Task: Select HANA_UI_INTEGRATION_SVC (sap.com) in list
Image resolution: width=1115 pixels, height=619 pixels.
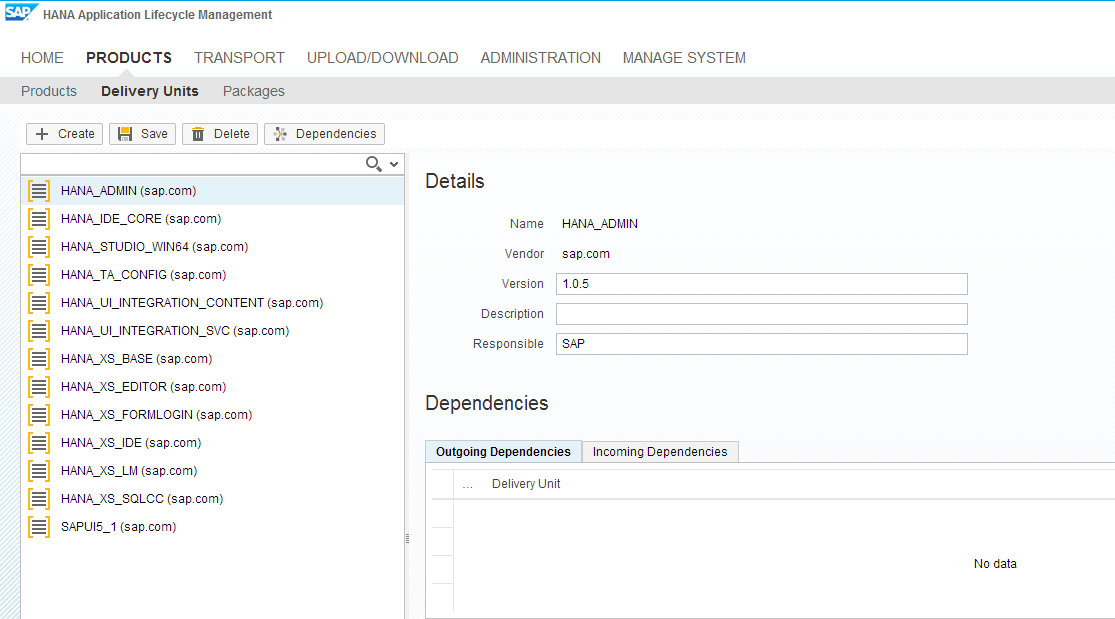Action: (213, 331)
